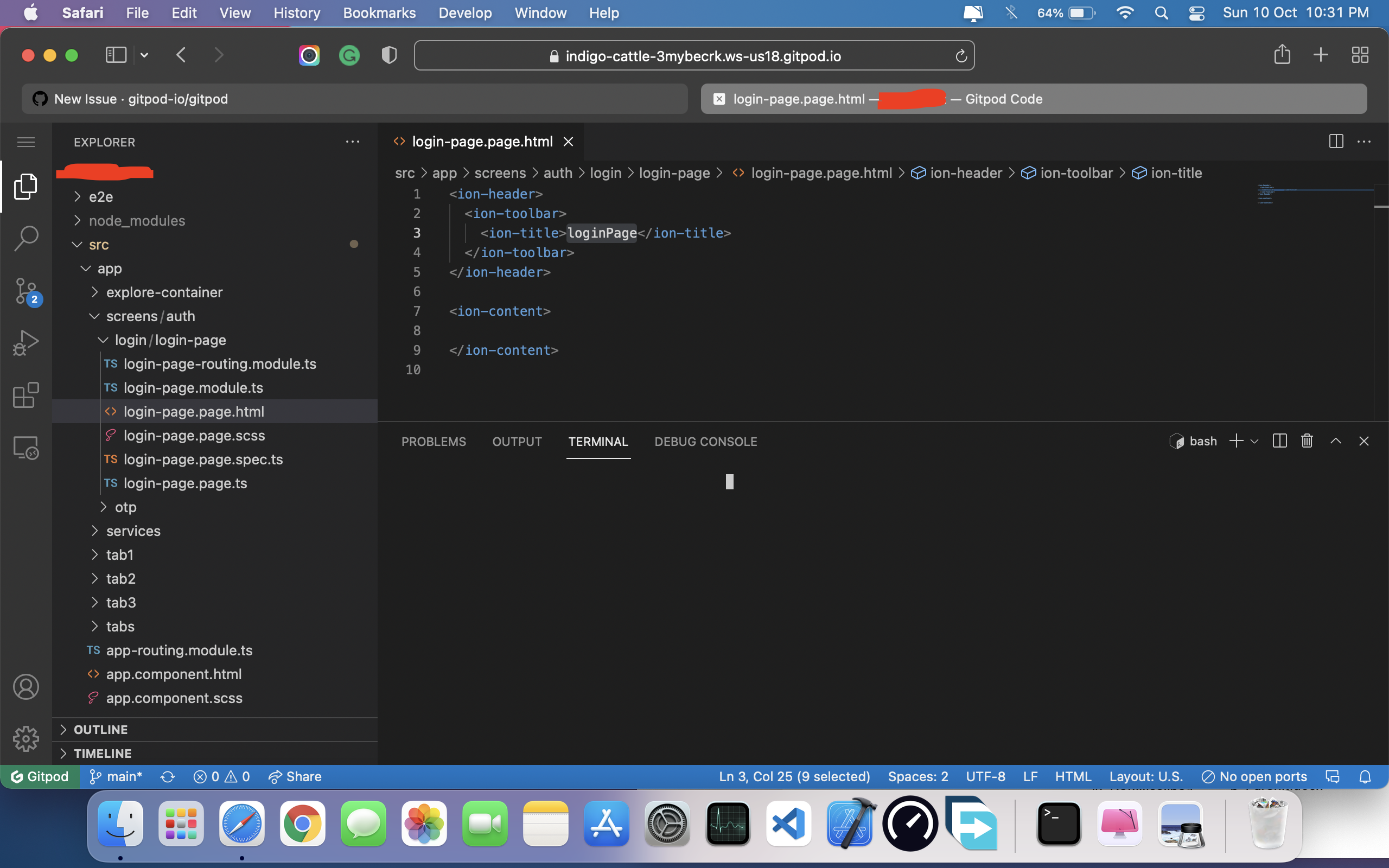1389x868 pixels.
Task: Open the Accounts menu in the activity bar
Action: [x=26, y=687]
